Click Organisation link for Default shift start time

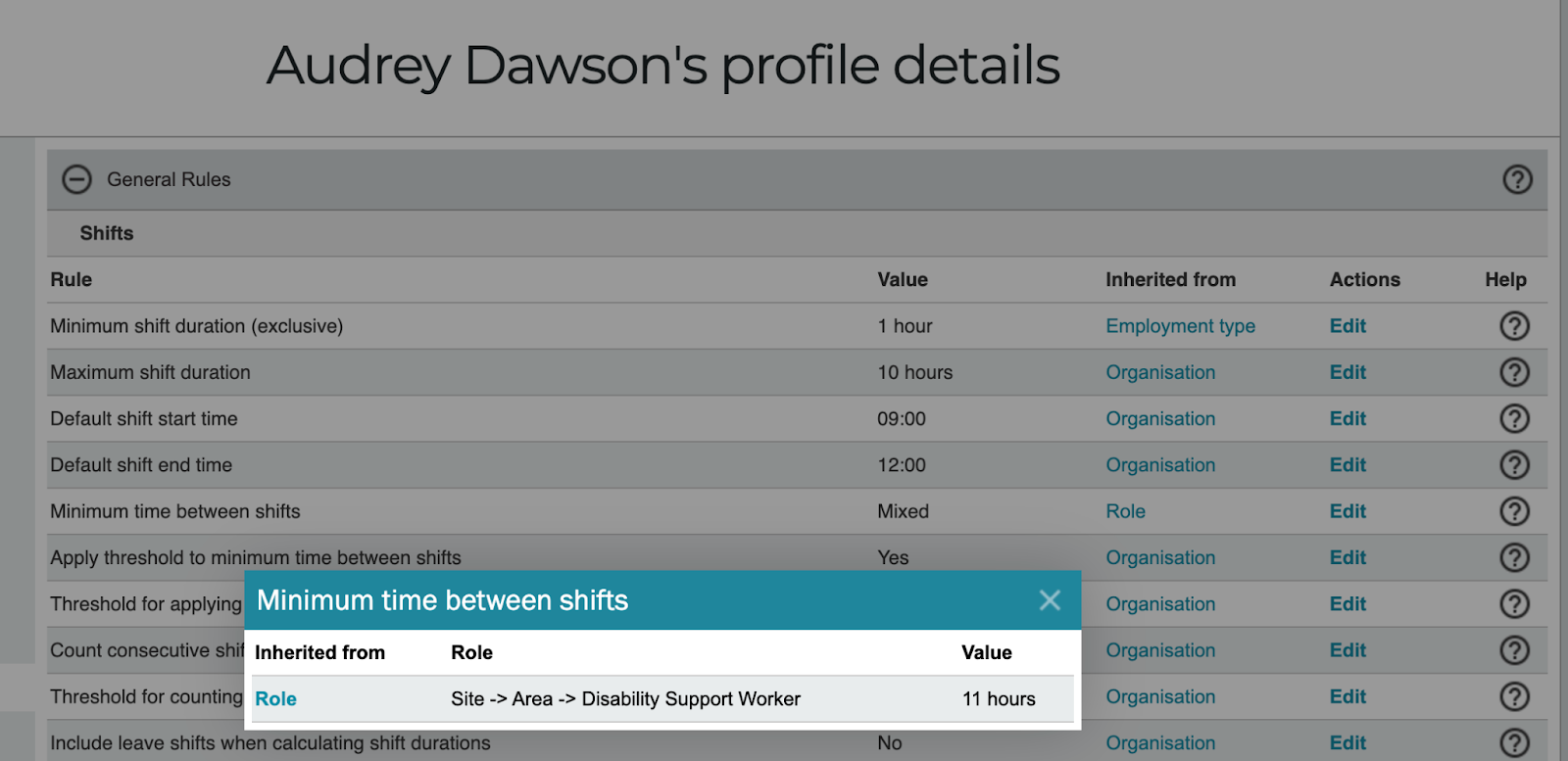(x=1160, y=419)
